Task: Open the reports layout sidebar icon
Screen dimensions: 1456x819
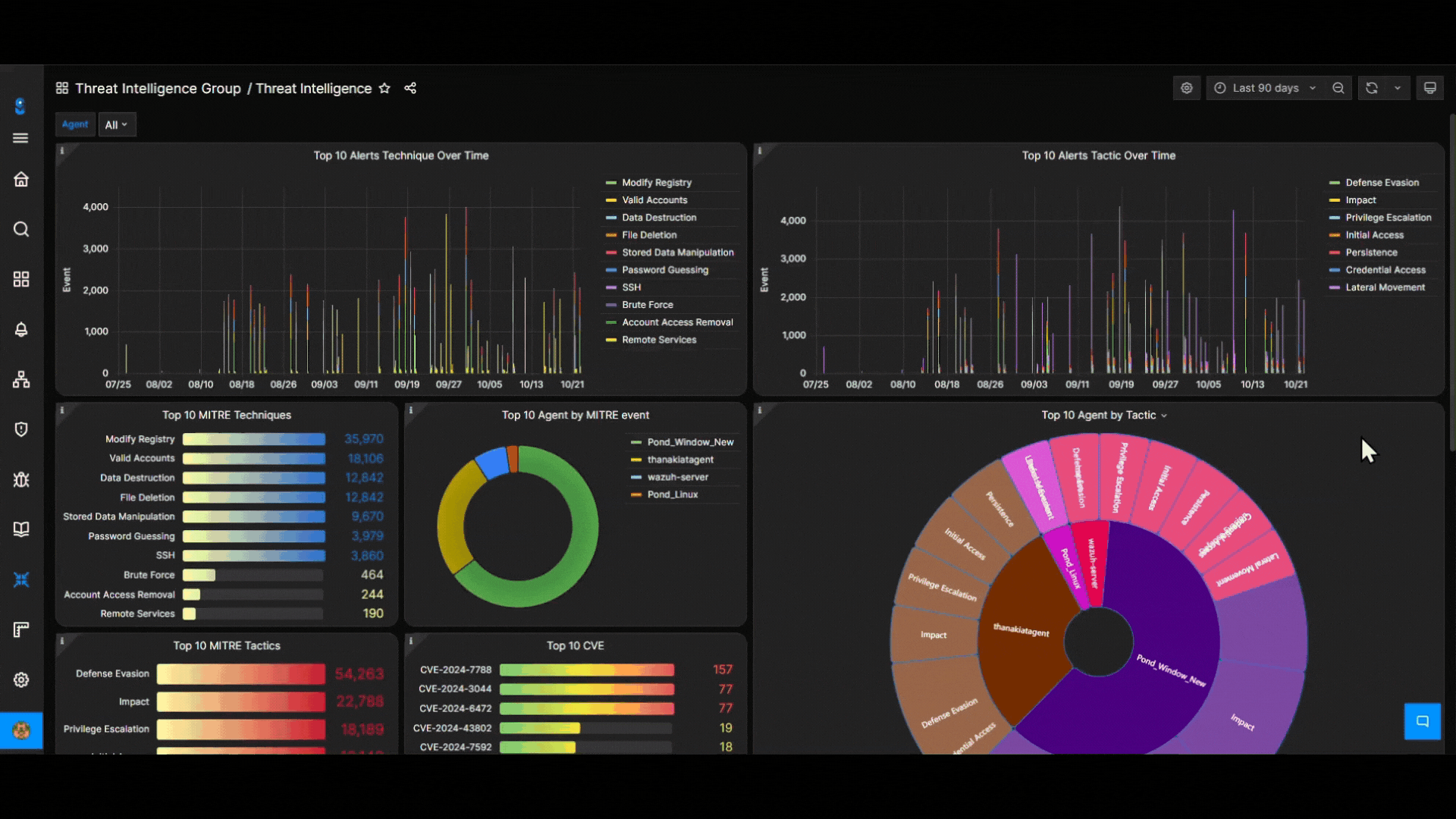Action: click(21, 629)
